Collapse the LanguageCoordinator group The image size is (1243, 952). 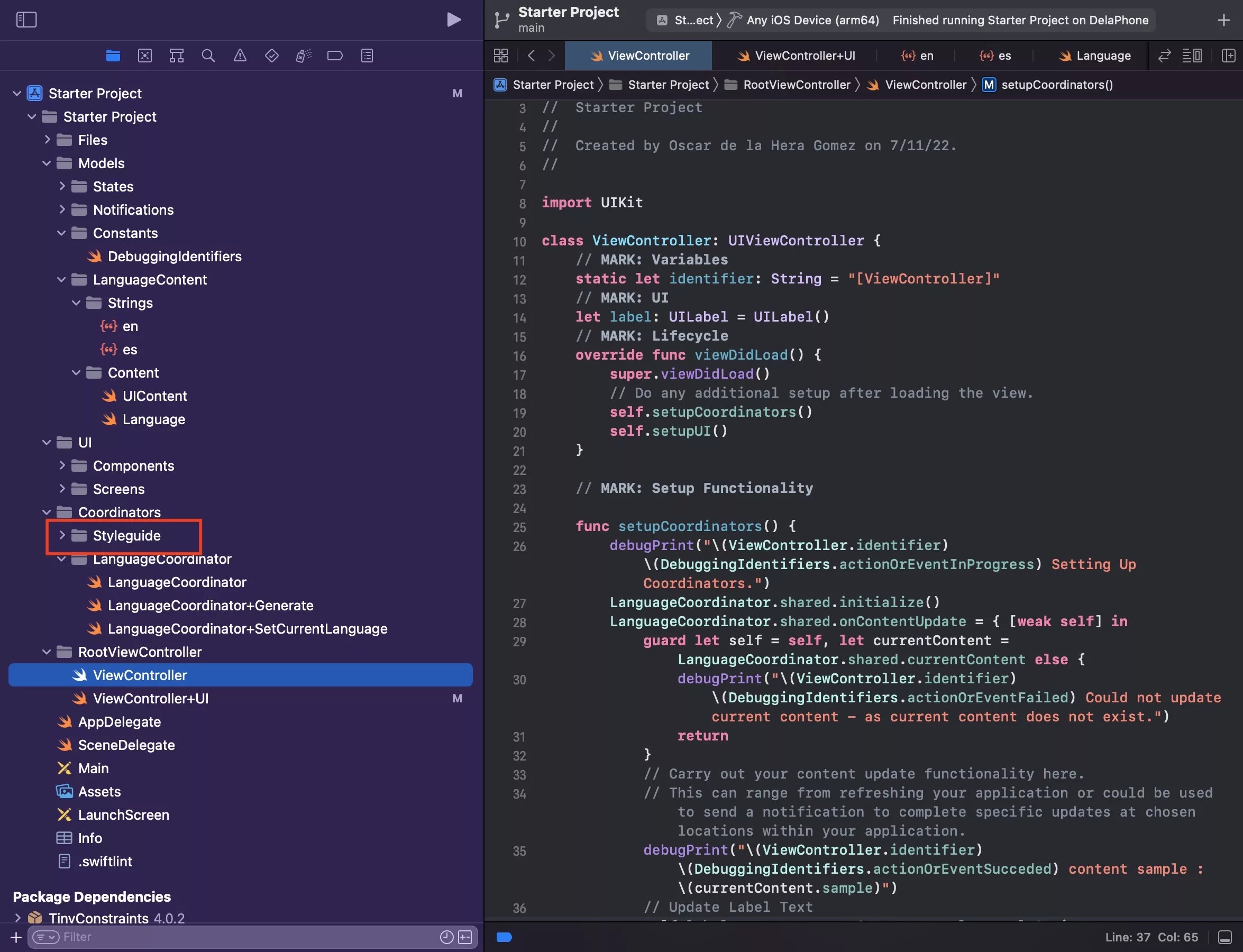click(62, 559)
